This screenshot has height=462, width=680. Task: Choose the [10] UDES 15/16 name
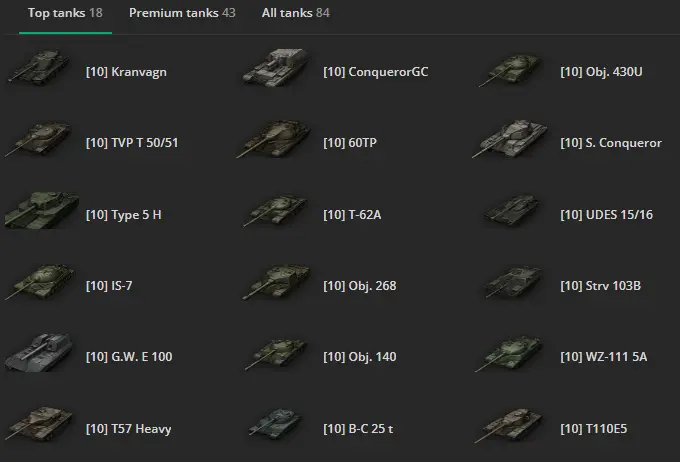[606, 215]
